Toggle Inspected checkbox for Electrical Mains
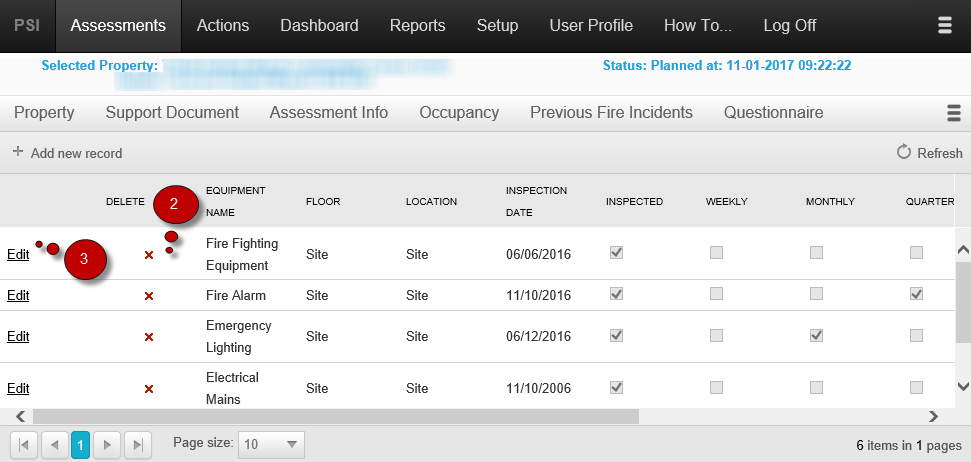 (x=616, y=388)
